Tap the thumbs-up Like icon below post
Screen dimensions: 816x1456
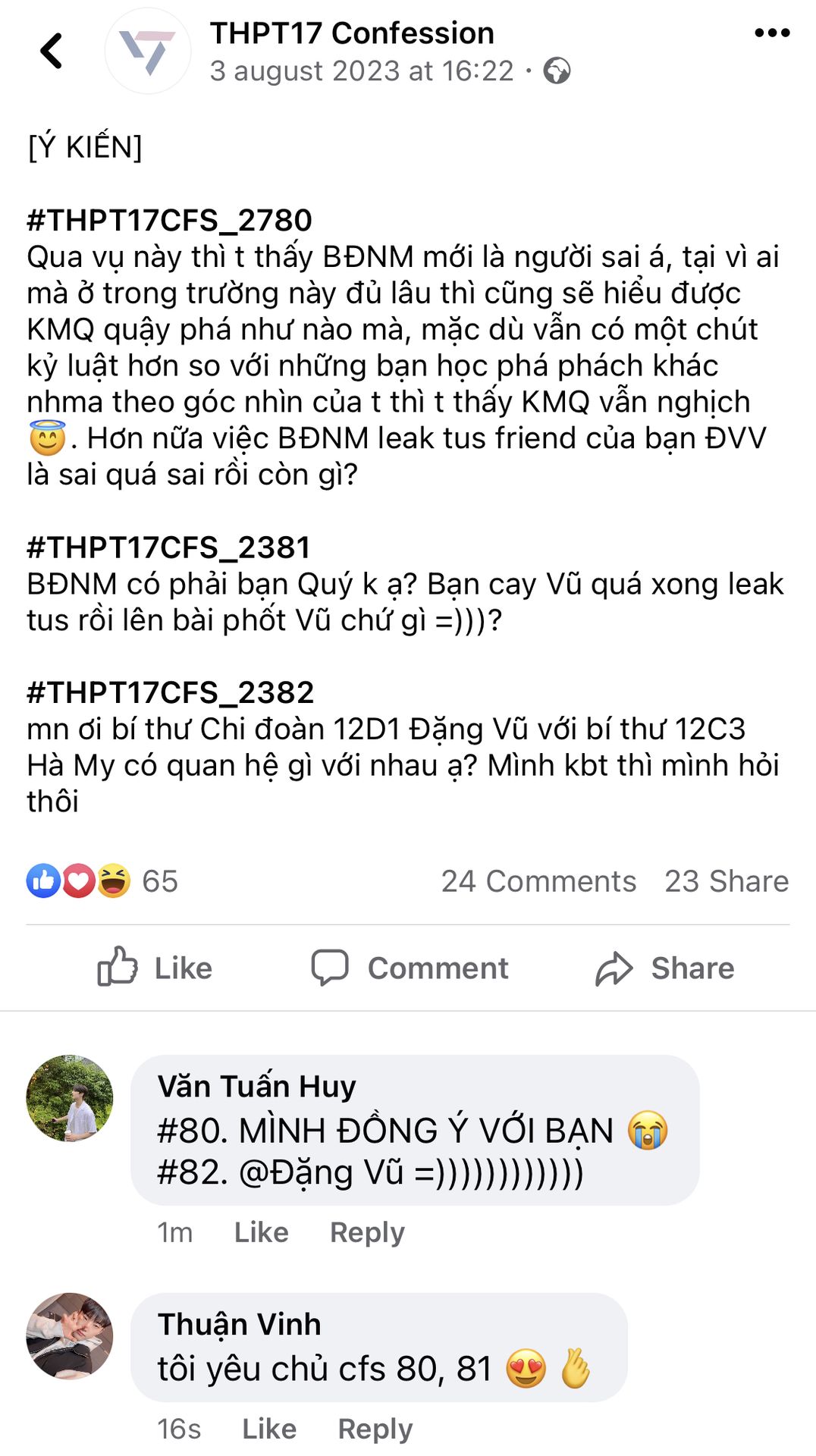pos(118,966)
